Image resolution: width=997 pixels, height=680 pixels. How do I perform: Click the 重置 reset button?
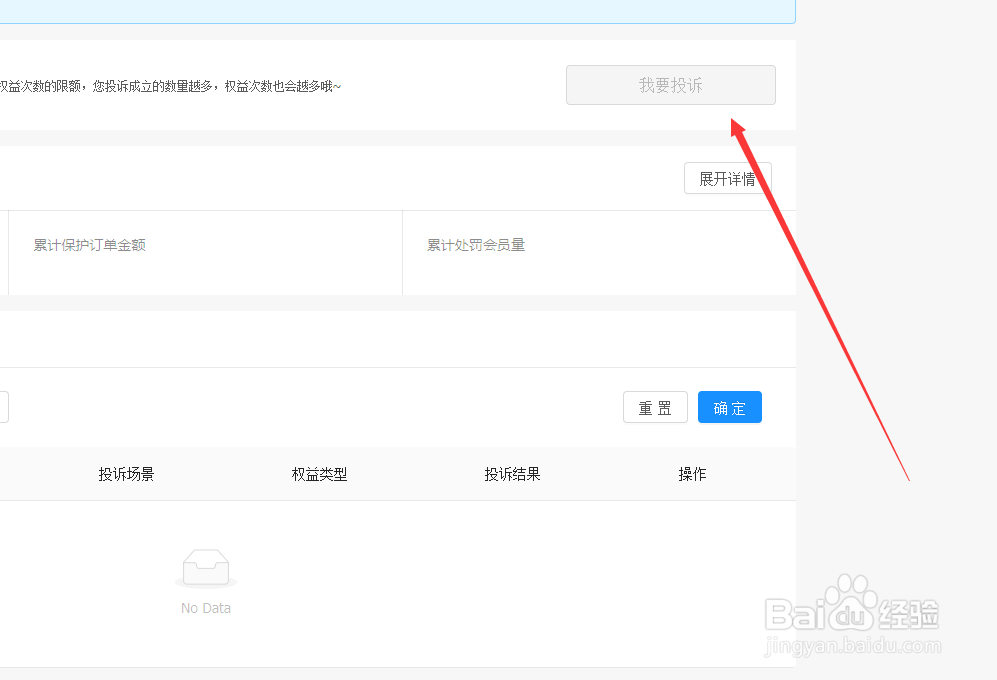(x=655, y=407)
